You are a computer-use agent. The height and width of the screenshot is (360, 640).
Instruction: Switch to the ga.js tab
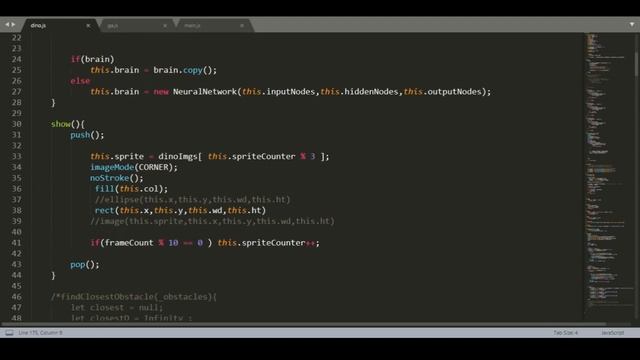coord(137,25)
